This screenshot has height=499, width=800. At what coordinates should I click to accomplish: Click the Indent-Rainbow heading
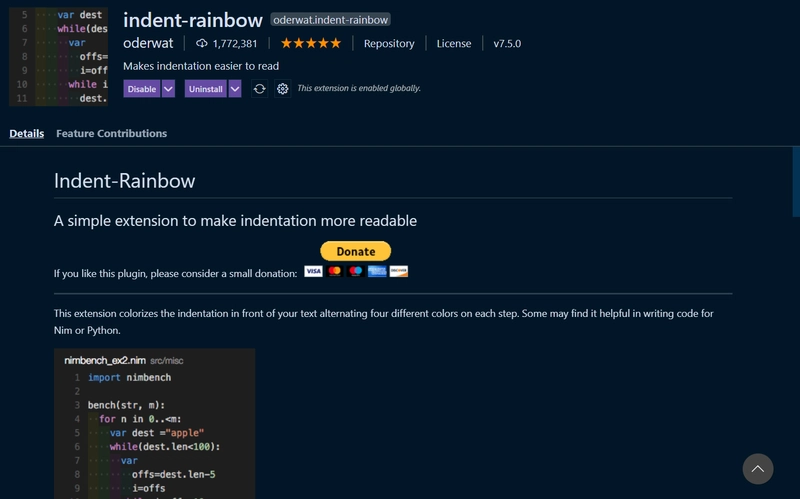(124, 181)
